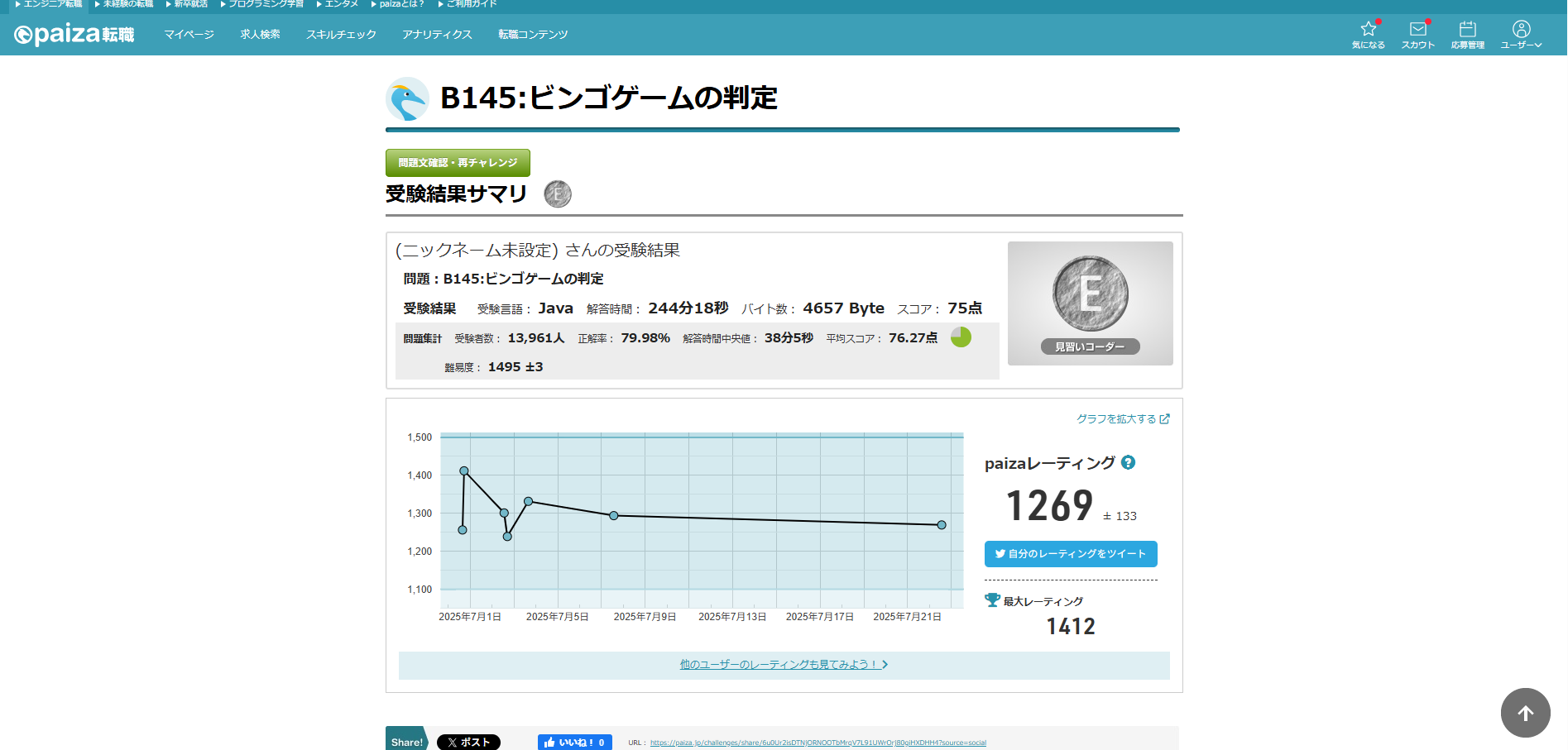Go to スキルチェック menu
The width and height of the screenshot is (1568, 750).
point(341,35)
